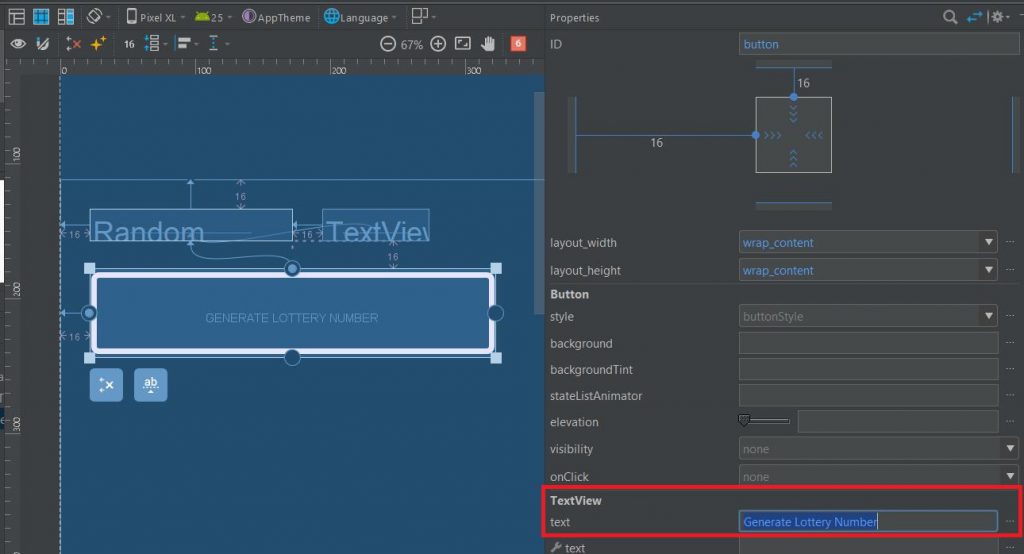Viewport: 1024px width, 554px height.
Task: Zoom out the layout canvas
Action: [389, 44]
